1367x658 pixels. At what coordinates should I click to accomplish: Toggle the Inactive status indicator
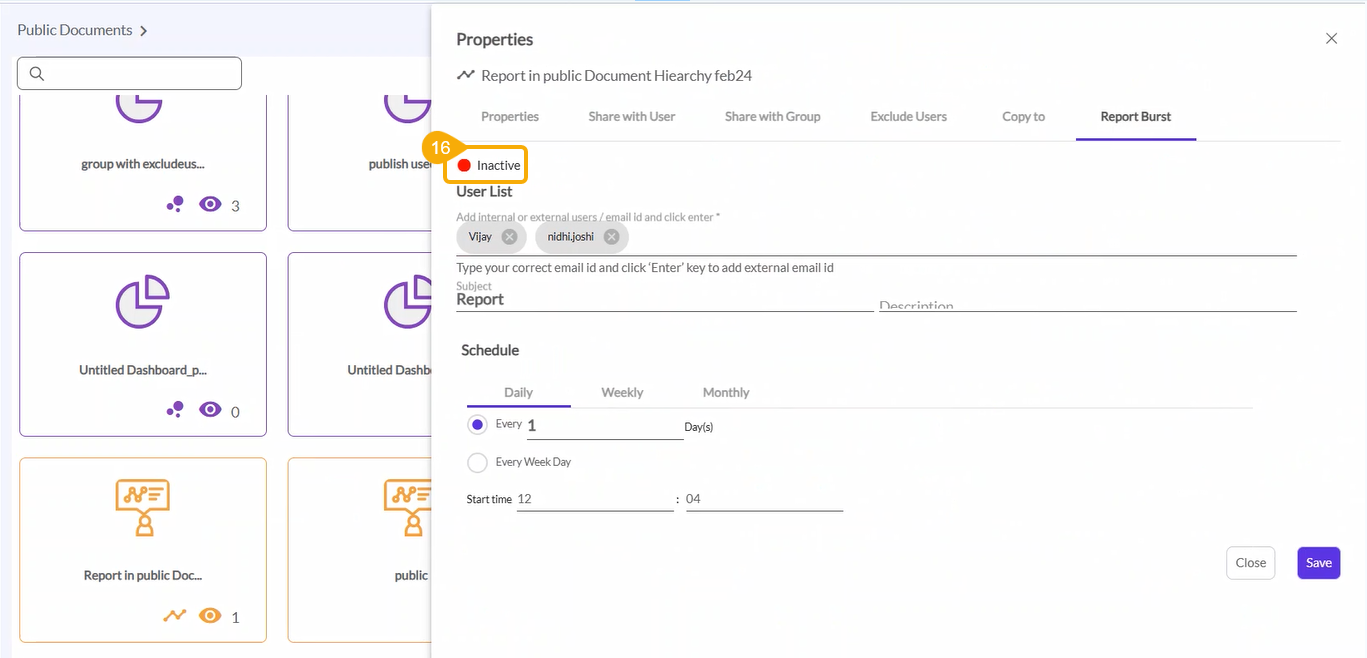(464, 165)
